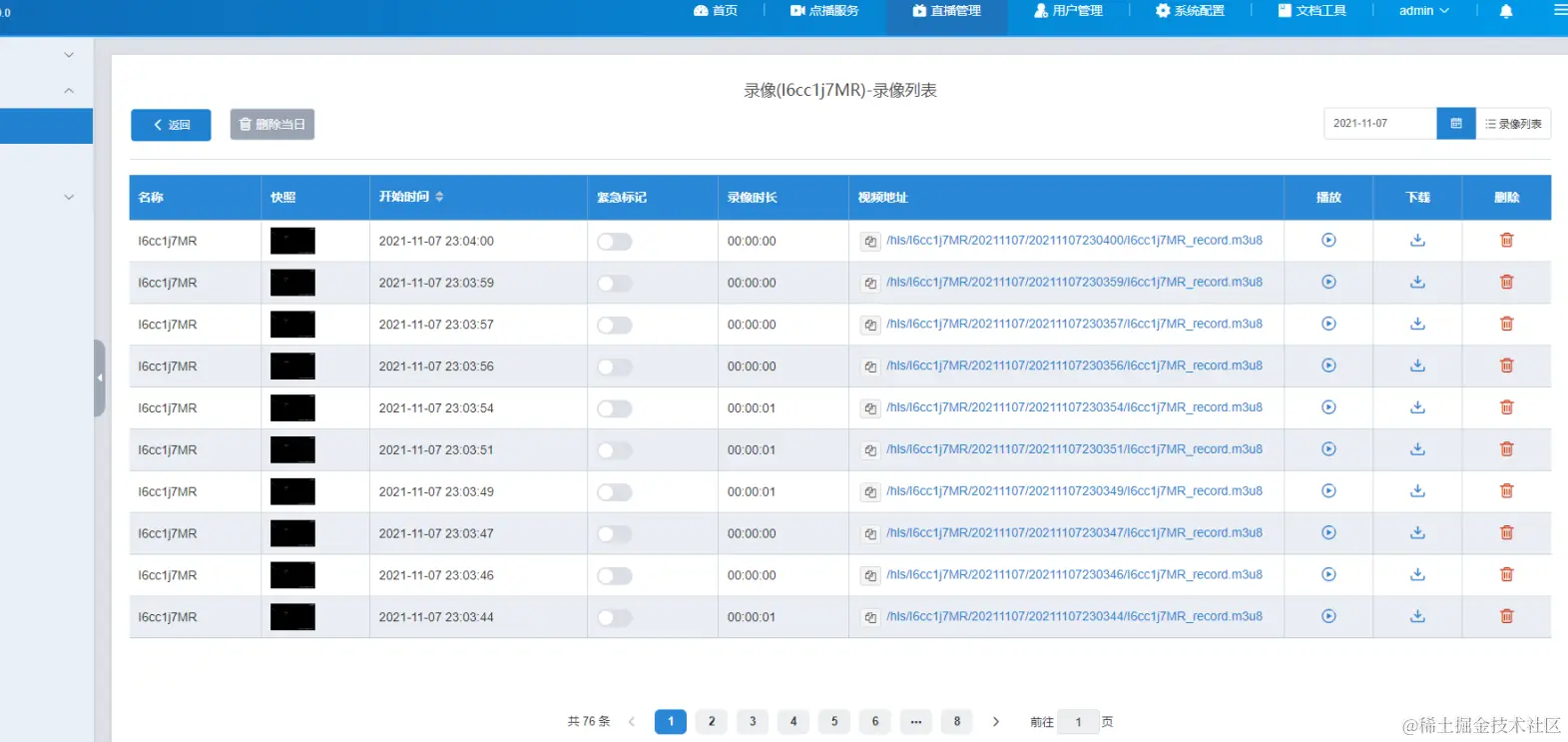
Task: Open snapshot thumbnail of 23:03:49 recording
Action: 292,491
